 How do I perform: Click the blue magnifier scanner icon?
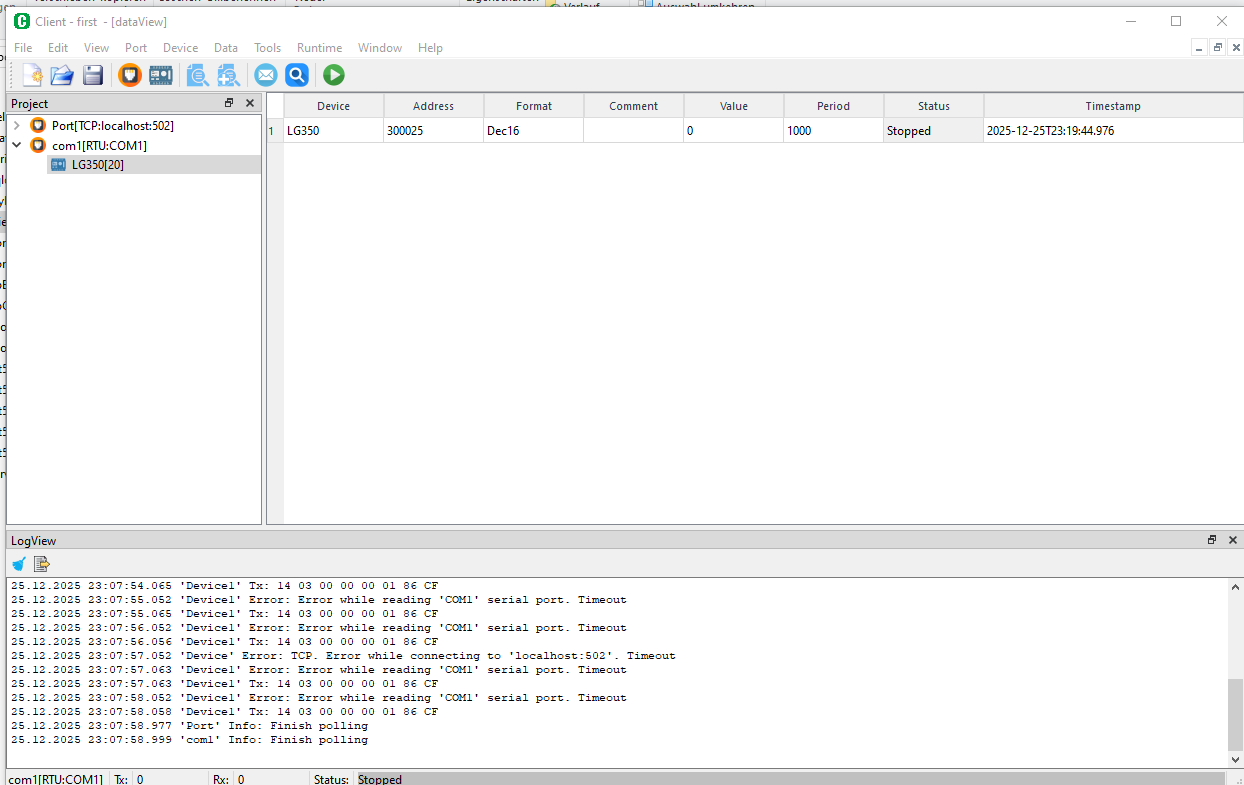tap(296, 75)
